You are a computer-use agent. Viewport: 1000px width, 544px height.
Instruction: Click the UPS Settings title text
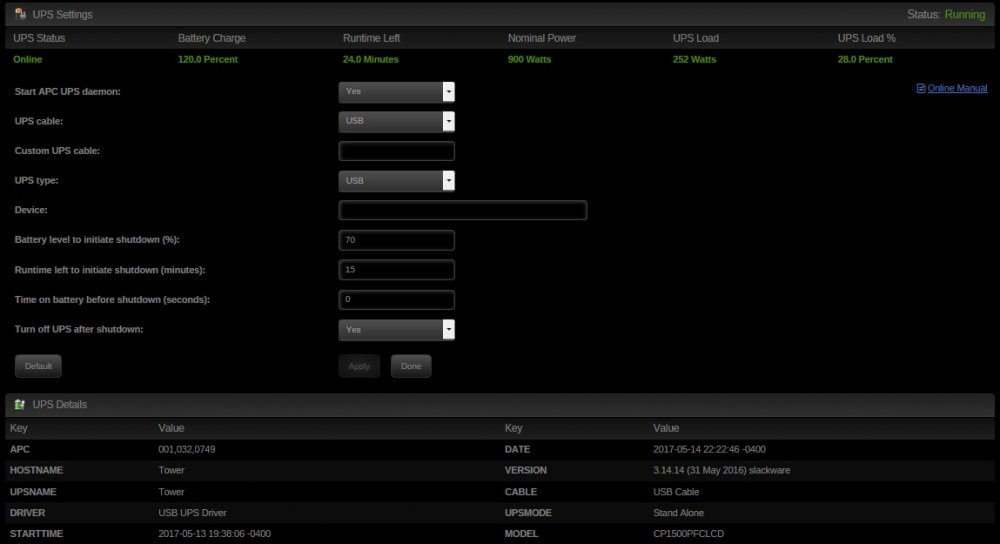point(62,14)
